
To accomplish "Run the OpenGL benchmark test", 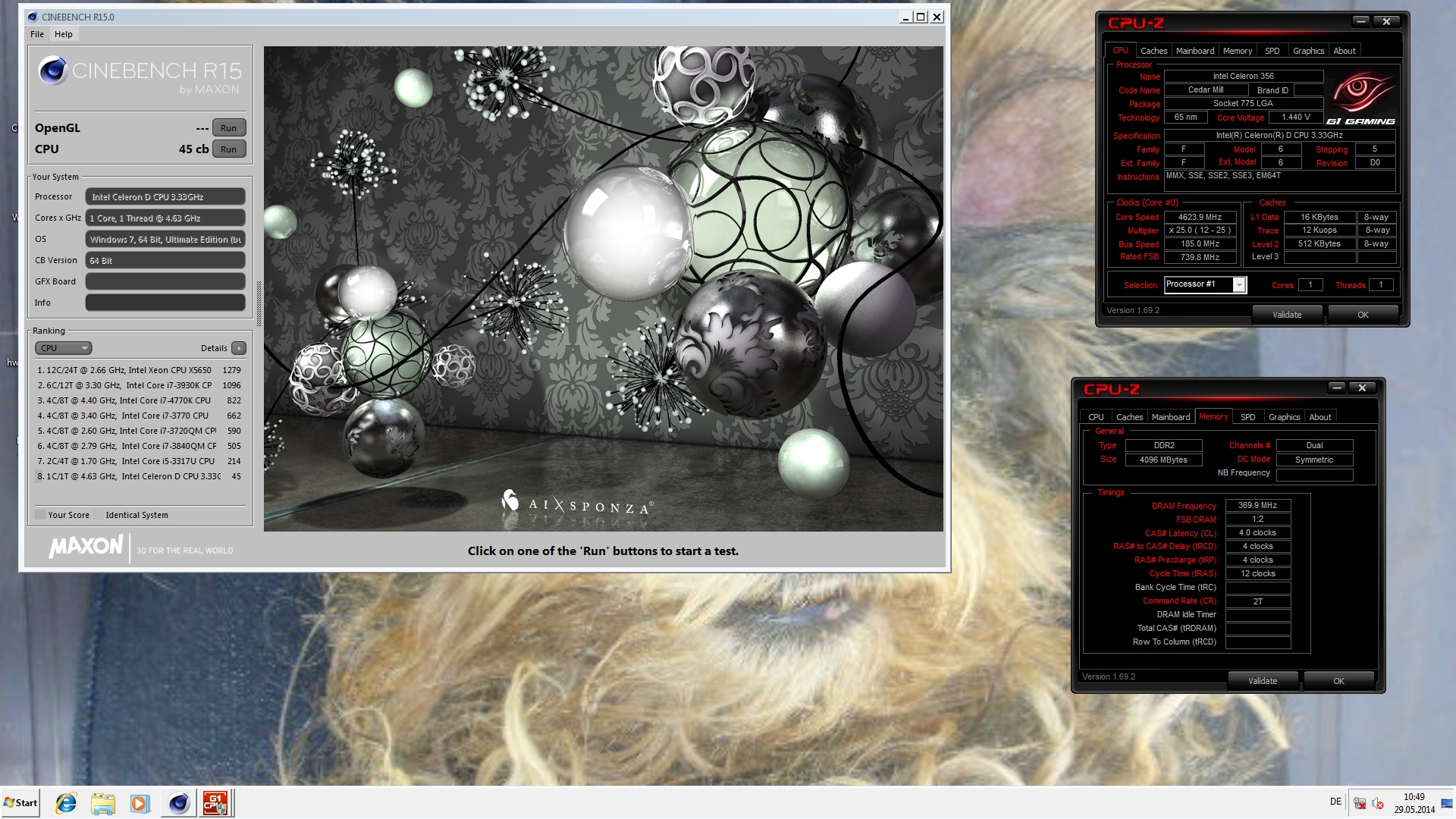I will [229, 128].
